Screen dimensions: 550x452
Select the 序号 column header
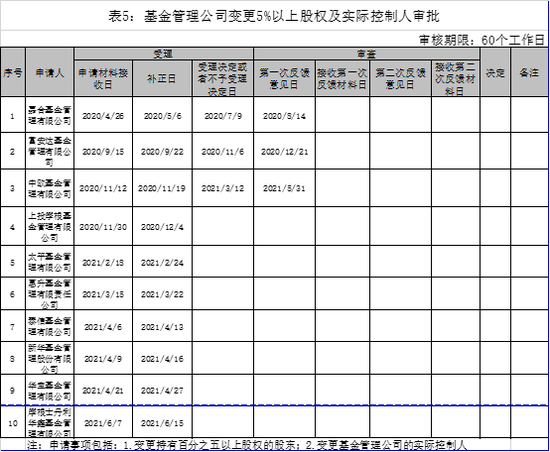tap(13, 73)
